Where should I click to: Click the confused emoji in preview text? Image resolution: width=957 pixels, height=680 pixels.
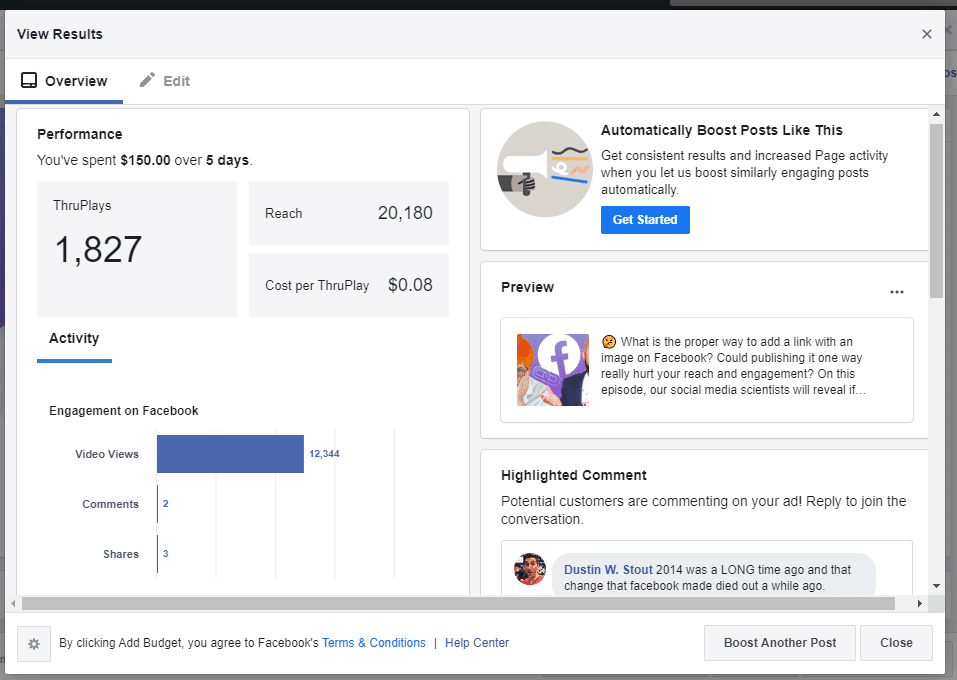coord(609,342)
